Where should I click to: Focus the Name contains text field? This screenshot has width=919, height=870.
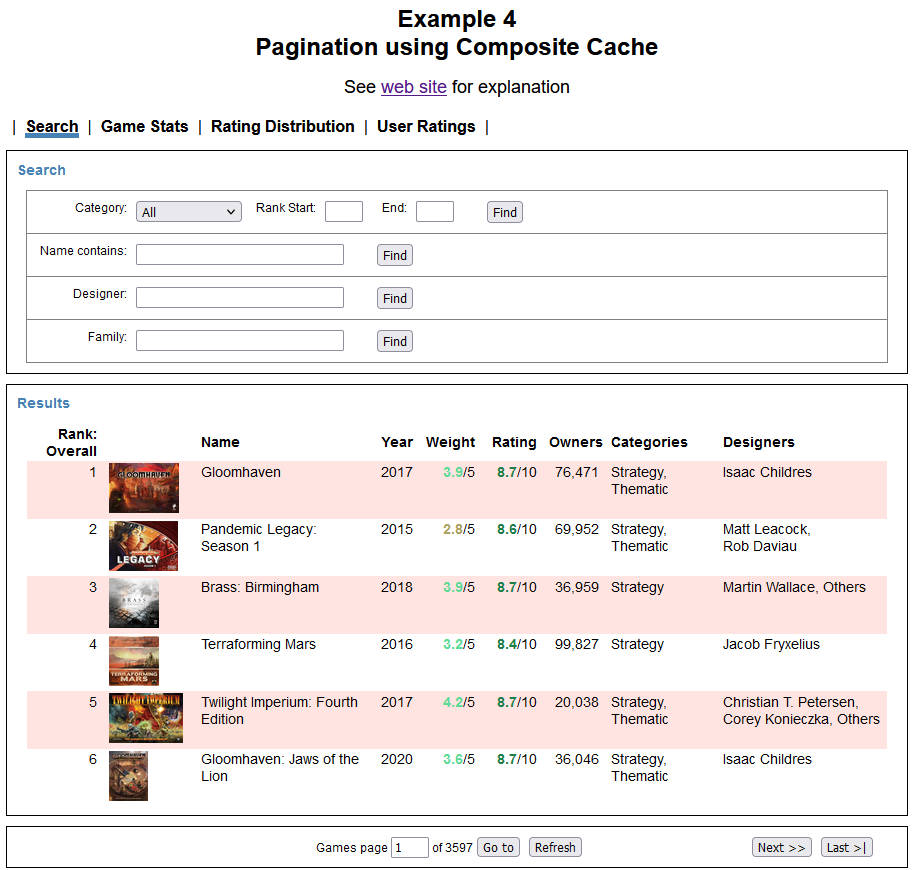240,255
